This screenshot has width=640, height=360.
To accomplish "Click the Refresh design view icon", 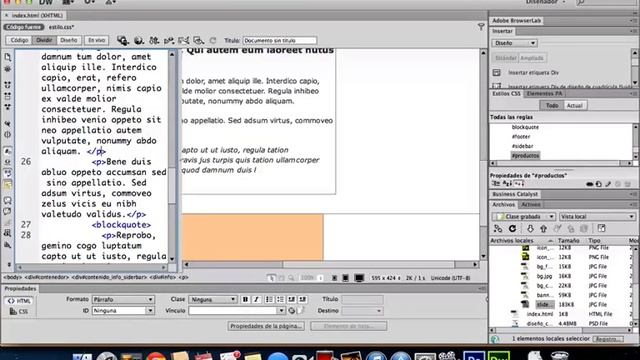I will [x=213, y=40].
